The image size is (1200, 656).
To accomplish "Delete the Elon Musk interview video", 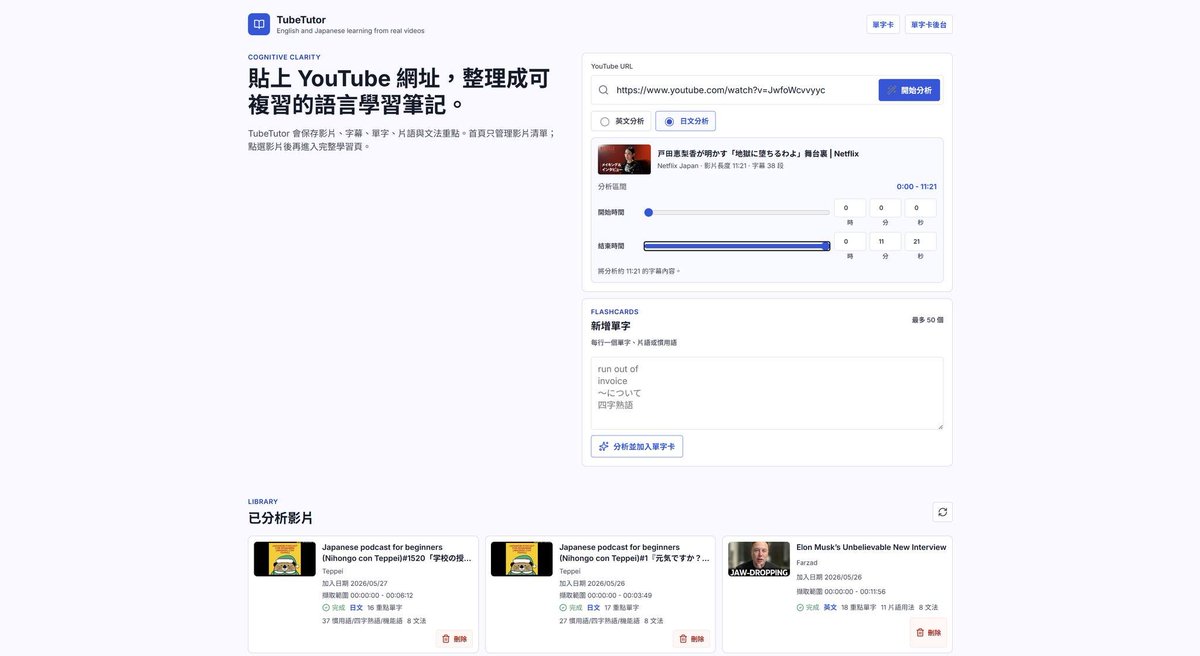I will pyautogui.click(x=928, y=632).
